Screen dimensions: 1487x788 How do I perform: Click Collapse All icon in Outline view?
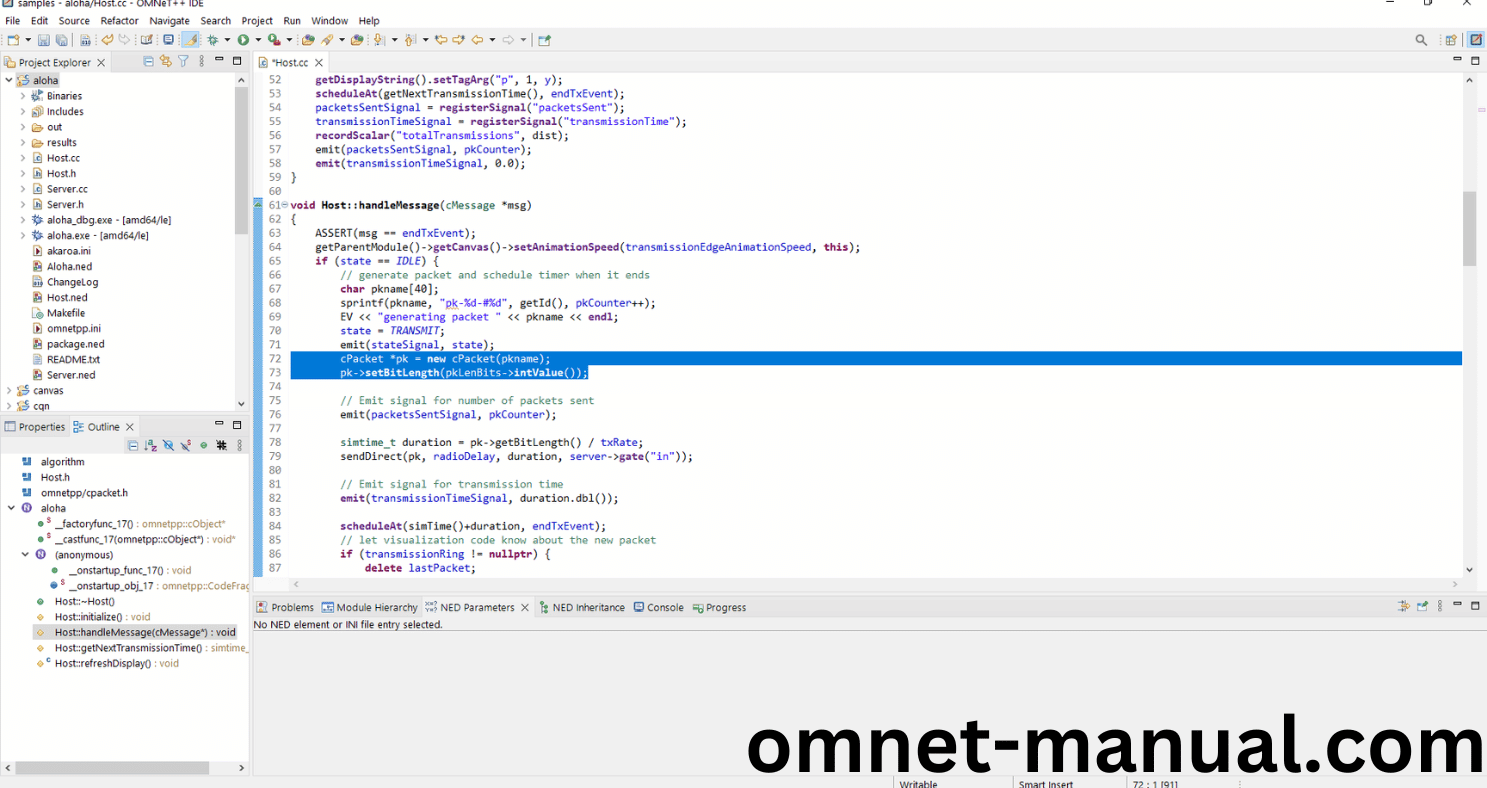(x=133, y=445)
